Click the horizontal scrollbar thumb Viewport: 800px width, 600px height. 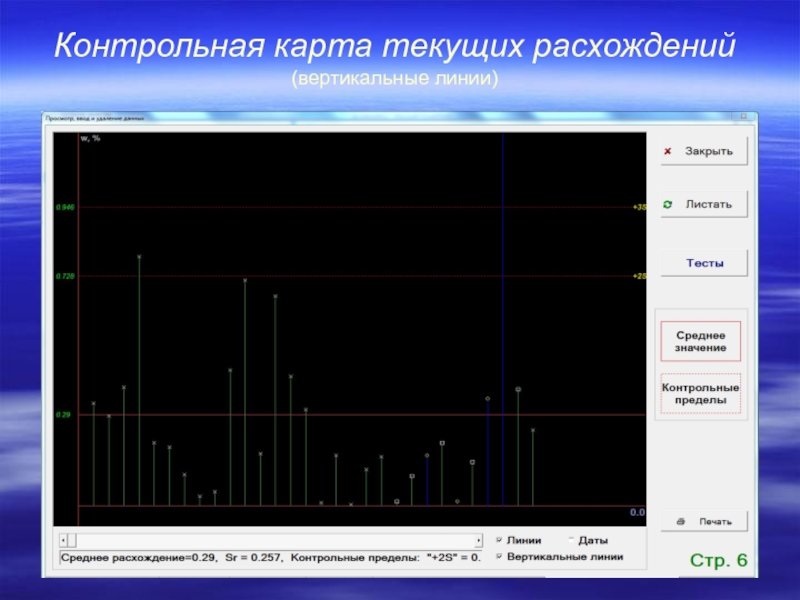pyautogui.click(x=72, y=540)
